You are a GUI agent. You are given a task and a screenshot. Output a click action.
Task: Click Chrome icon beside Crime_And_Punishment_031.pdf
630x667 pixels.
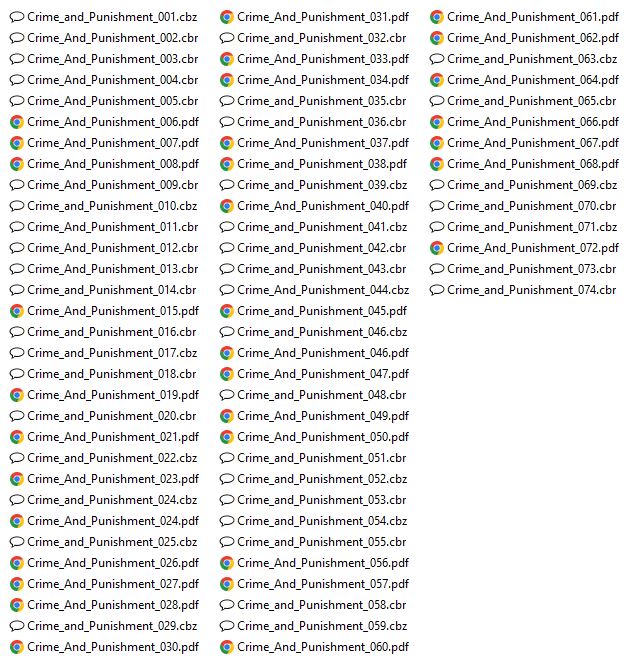227,17
